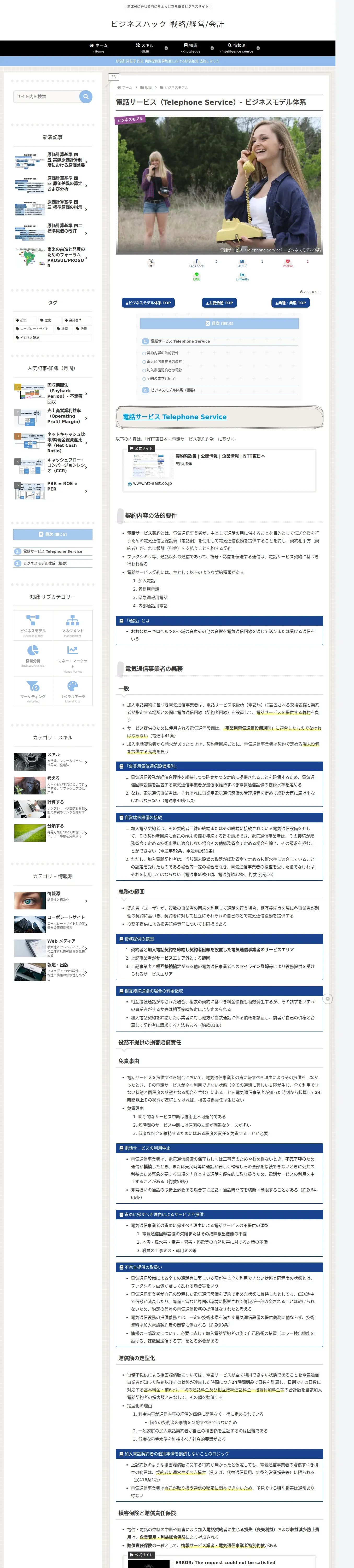Viewport: 354px width, 1568px height.
Task: Open the 知識 navigation menu item
Action: tap(190, 48)
